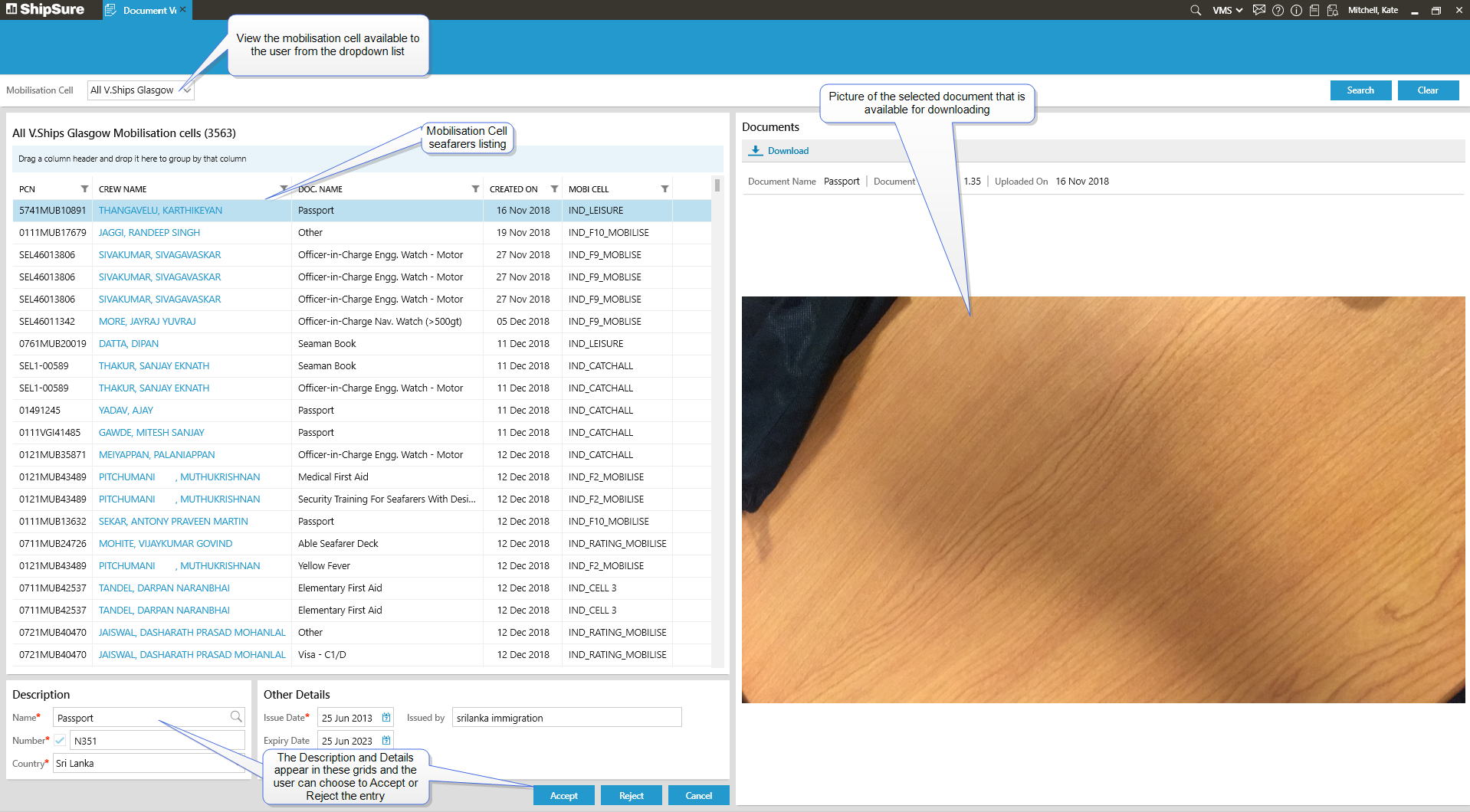The width and height of the screenshot is (1470, 812).
Task: Open crew link JAGGI, RANDEEP SINGH
Action: tap(149, 233)
